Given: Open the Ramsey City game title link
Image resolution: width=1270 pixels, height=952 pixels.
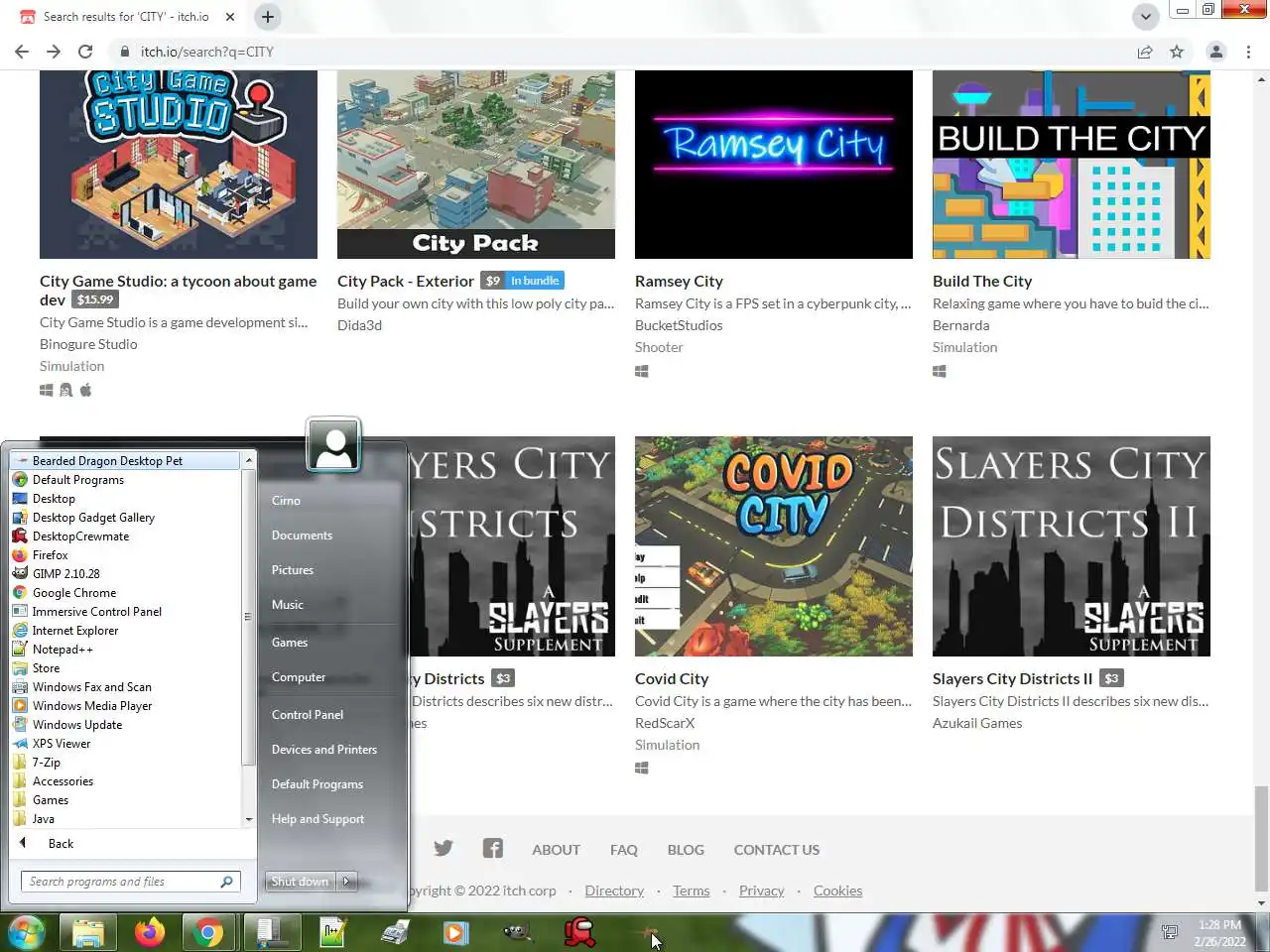Looking at the screenshot, I should 679,282.
